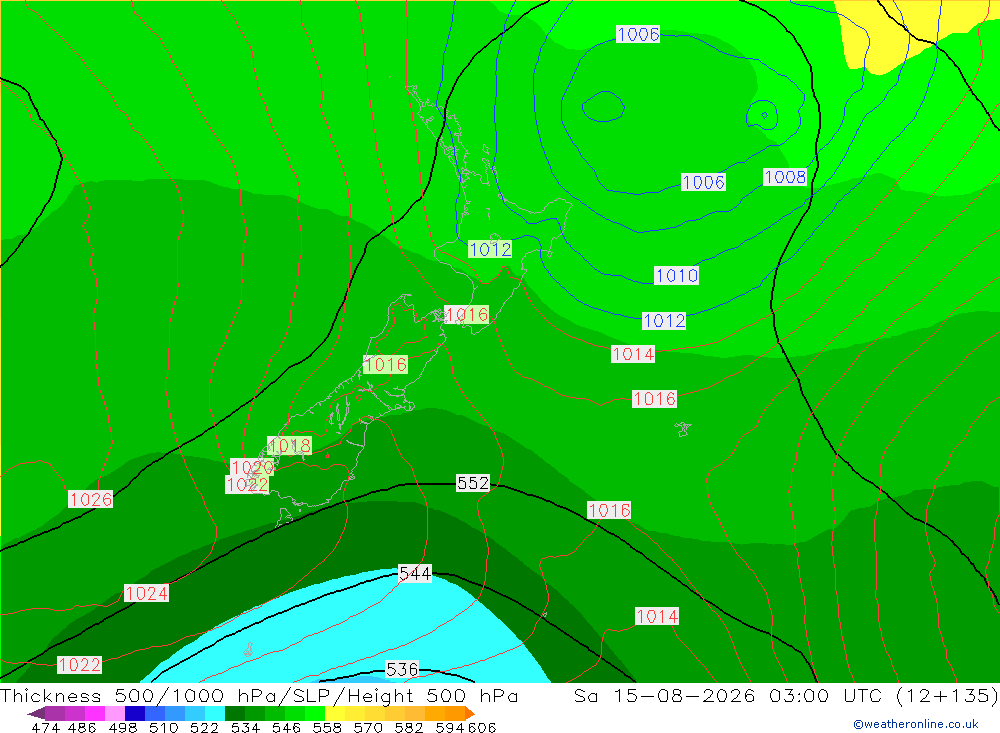Click the weatheronline.co.uk copyright link
1000x733 pixels.
(x=916, y=723)
